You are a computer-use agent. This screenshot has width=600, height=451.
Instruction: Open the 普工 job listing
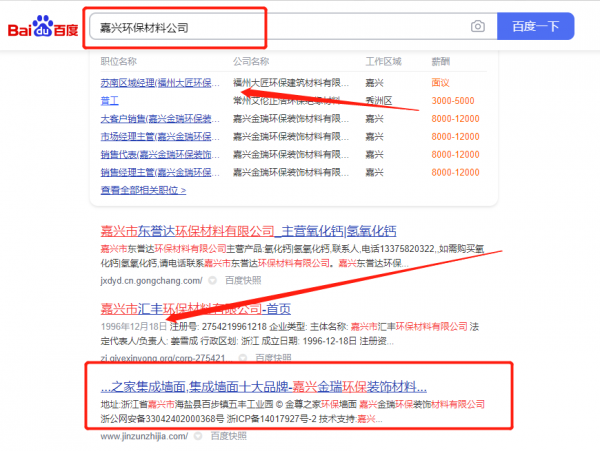(x=109, y=101)
